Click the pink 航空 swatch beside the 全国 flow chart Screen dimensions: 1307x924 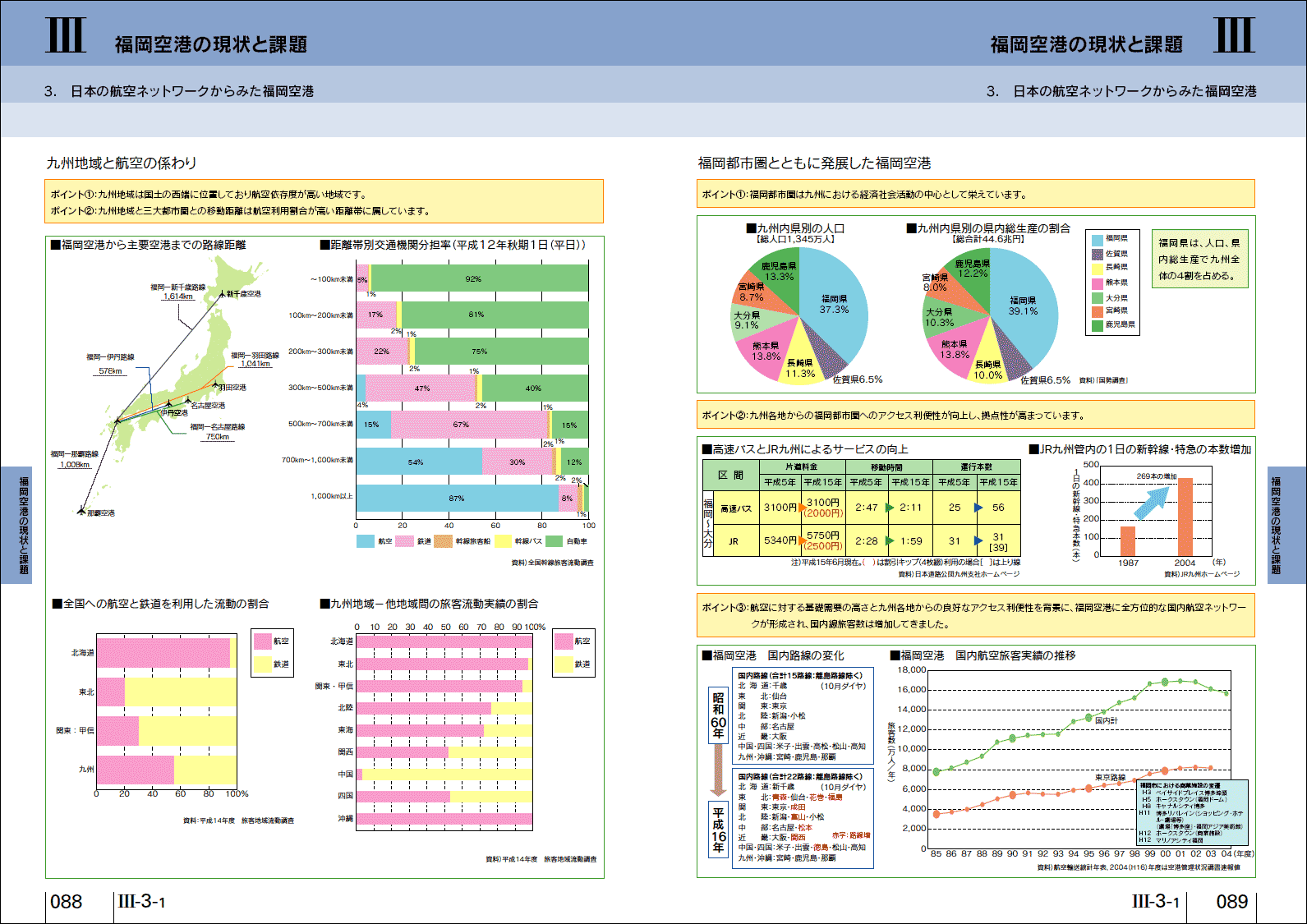click(263, 641)
